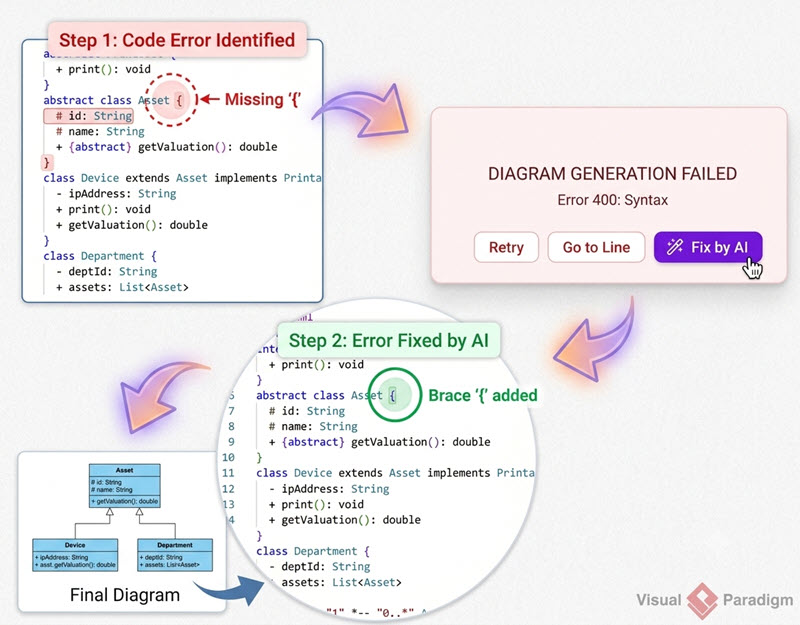Click line number 7 in the fixed code
The width and height of the screenshot is (800, 625).
231,411
